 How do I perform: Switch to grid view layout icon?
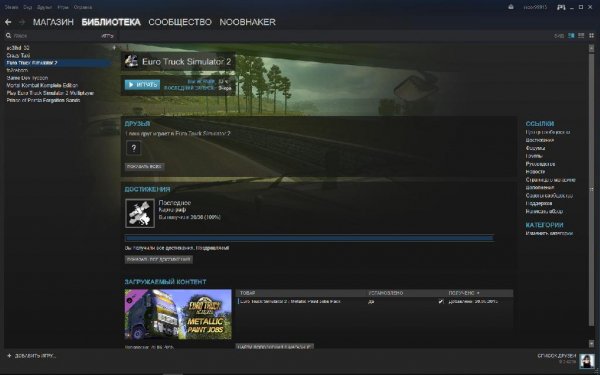point(591,36)
